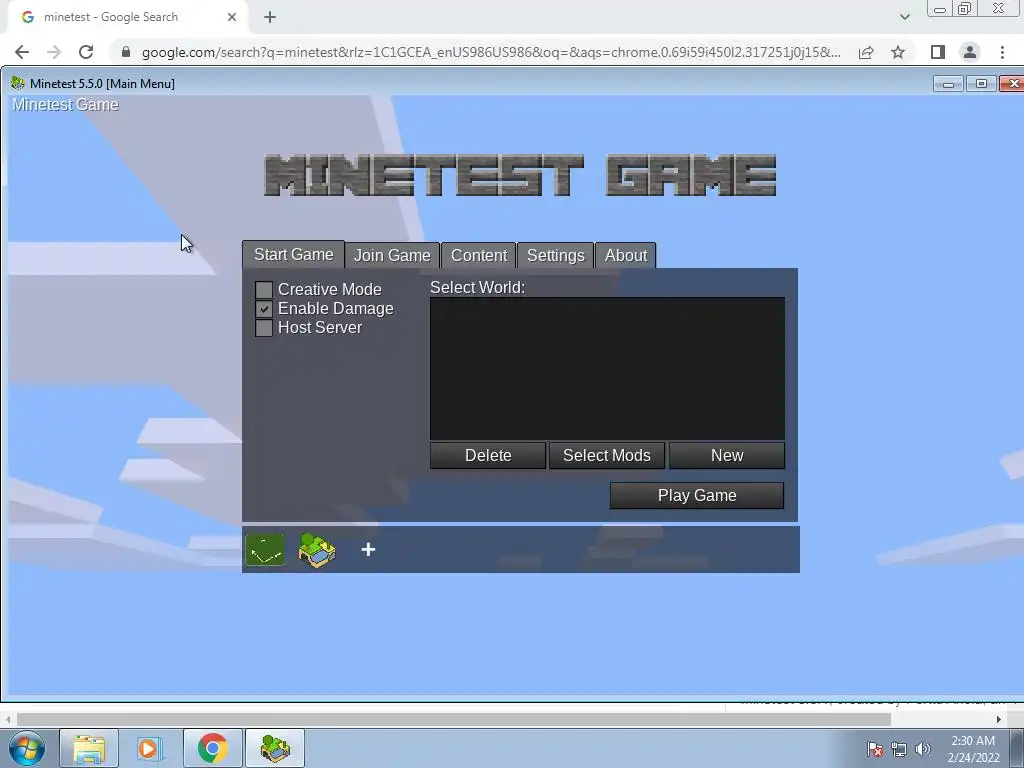The height and width of the screenshot is (768, 1024).
Task: Select the Development Test game icon
Action: click(x=265, y=549)
